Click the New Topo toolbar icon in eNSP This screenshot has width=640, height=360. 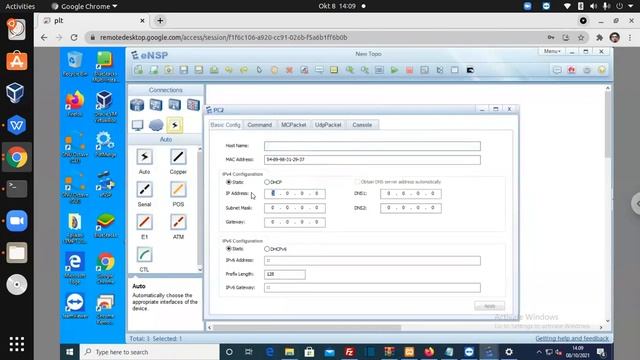click(x=139, y=70)
